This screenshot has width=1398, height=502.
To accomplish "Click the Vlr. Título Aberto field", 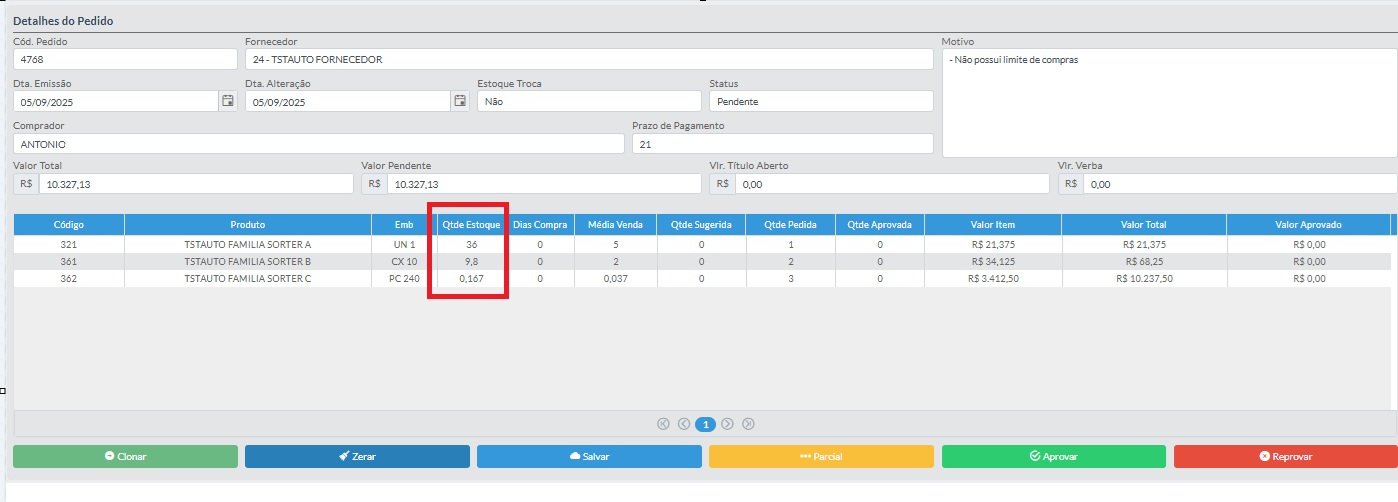I will pyautogui.click(x=892, y=184).
